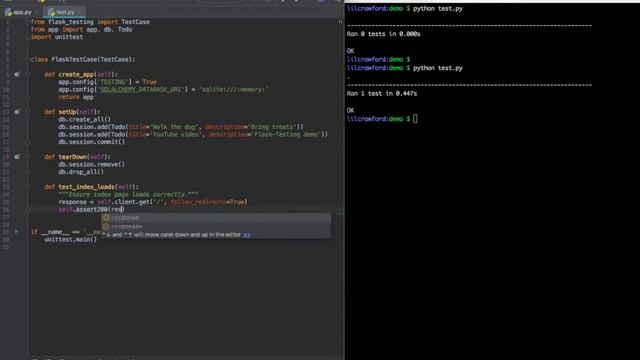Click the 'Walk the dog' Todo line
The image size is (640, 360).
tap(181, 127)
